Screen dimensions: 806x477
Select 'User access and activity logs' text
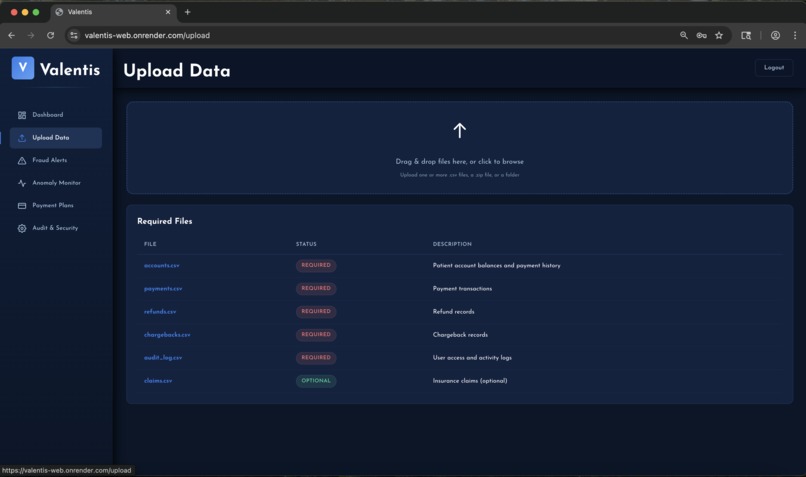coord(472,358)
